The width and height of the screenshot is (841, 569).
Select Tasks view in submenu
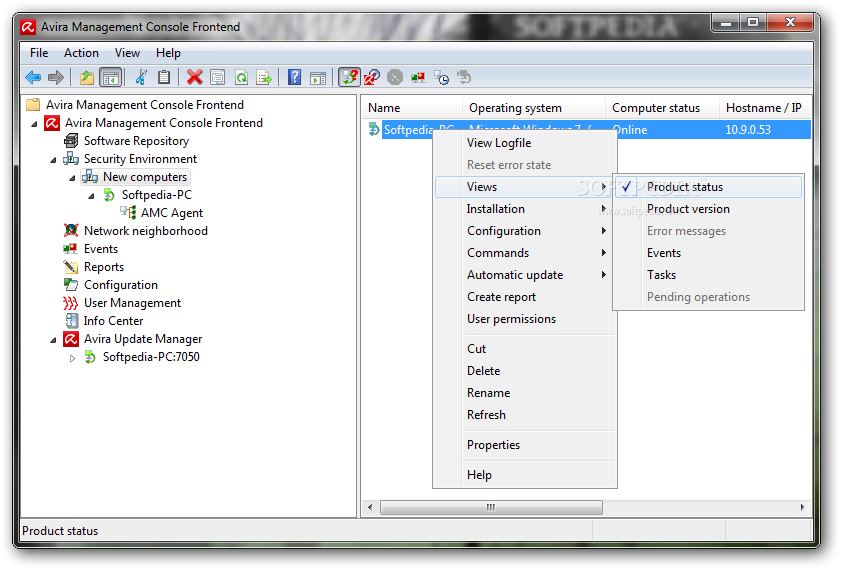[x=709, y=275]
